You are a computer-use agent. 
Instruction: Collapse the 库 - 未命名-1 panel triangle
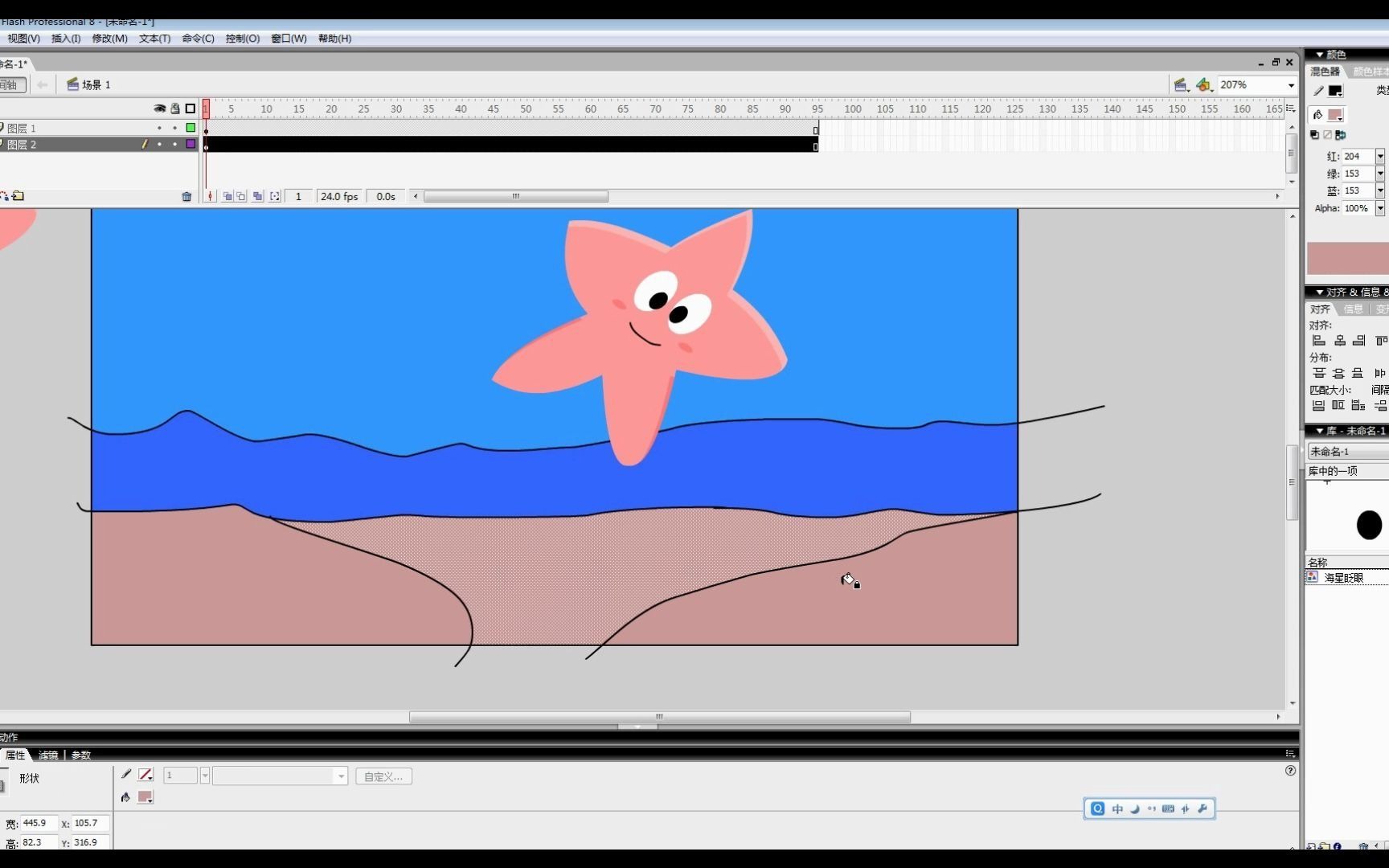click(1319, 431)
